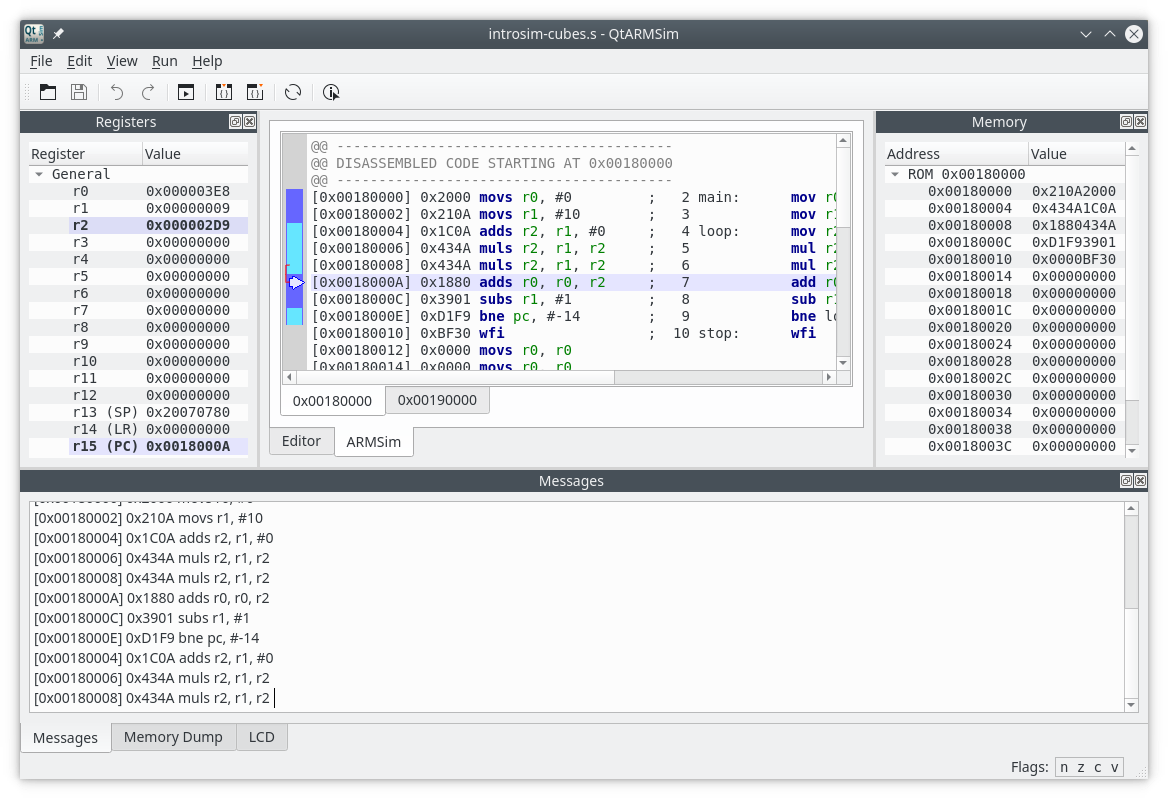Run the program with the play toolbar icon
1168x799 pixels.
(x=186, y=92)
